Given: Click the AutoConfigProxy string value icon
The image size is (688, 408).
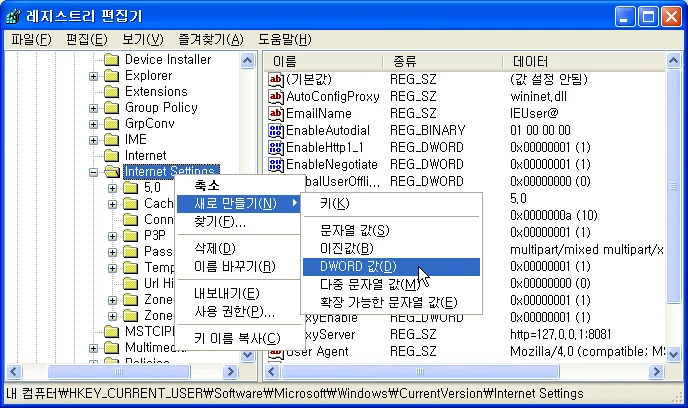Looking at the screenshot, I should pos(276,97).
